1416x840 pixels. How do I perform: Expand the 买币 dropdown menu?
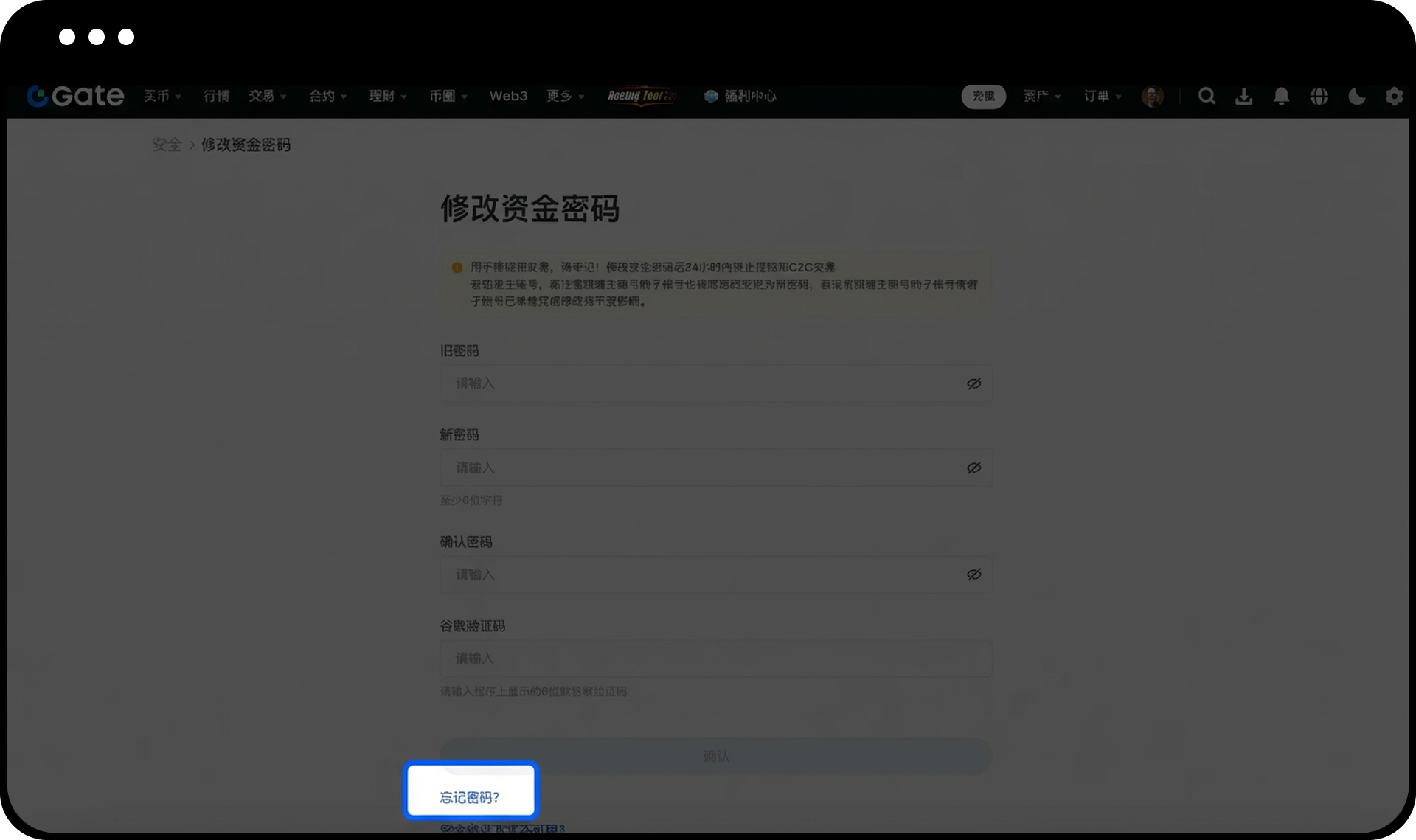pos(162,96)
